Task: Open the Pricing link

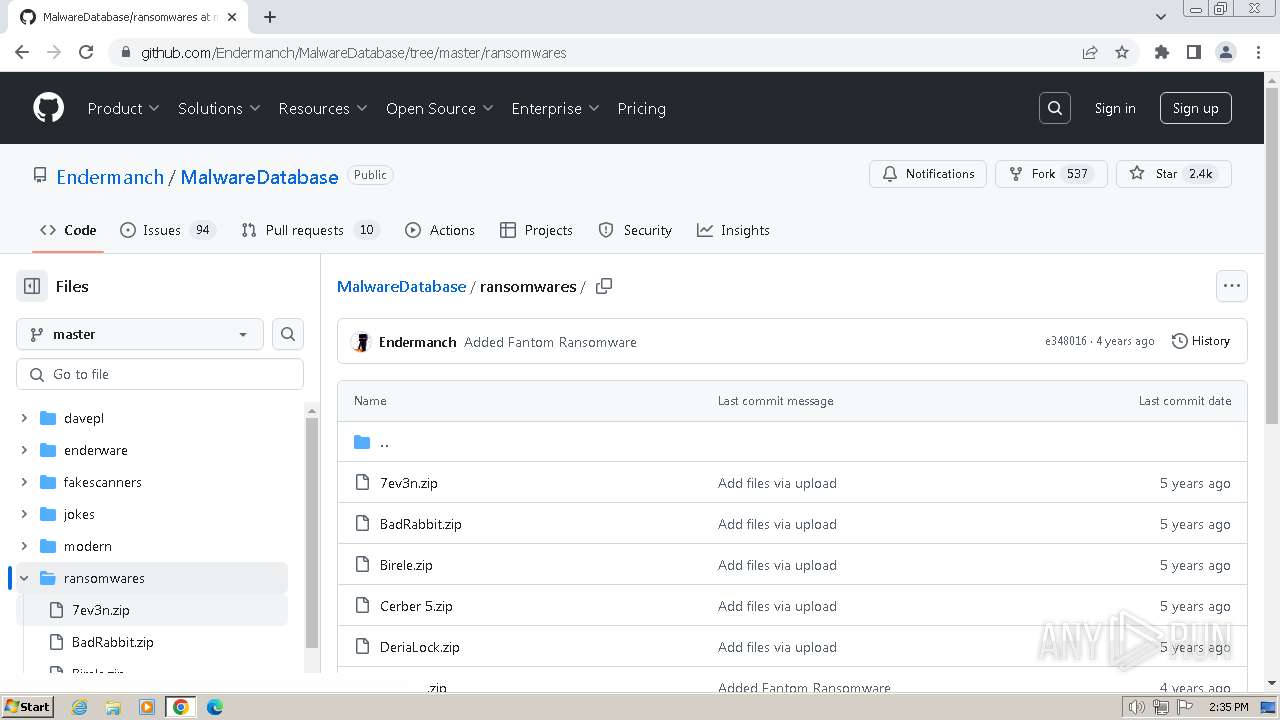Action: coord(641,108)
